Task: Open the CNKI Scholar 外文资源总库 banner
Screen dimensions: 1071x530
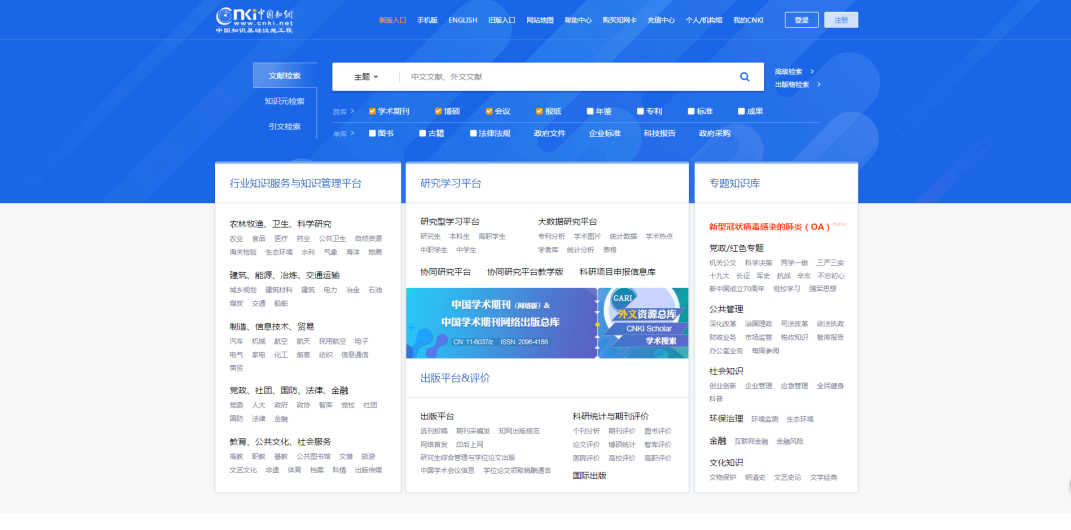Action: pyautogui.click(x=643, y=323)
